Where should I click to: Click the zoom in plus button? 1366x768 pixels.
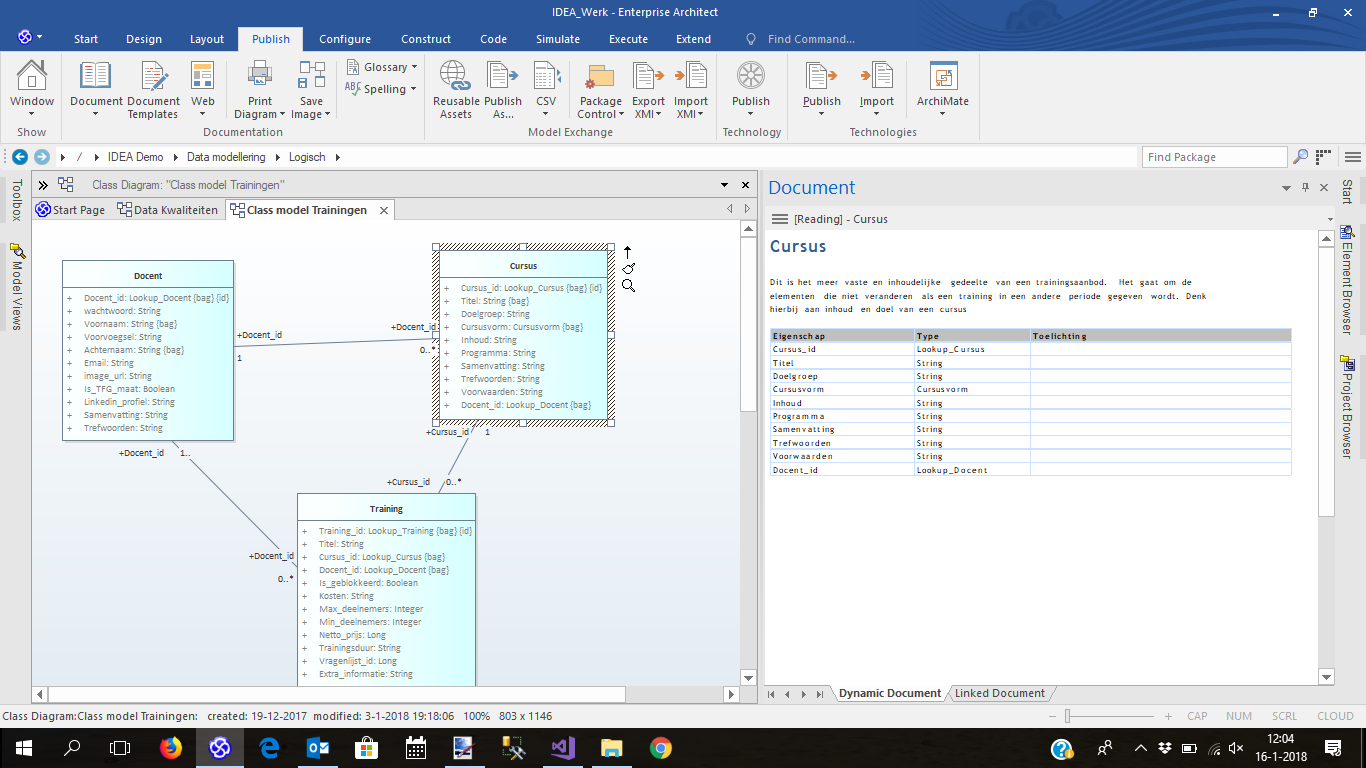point(1168,716)
